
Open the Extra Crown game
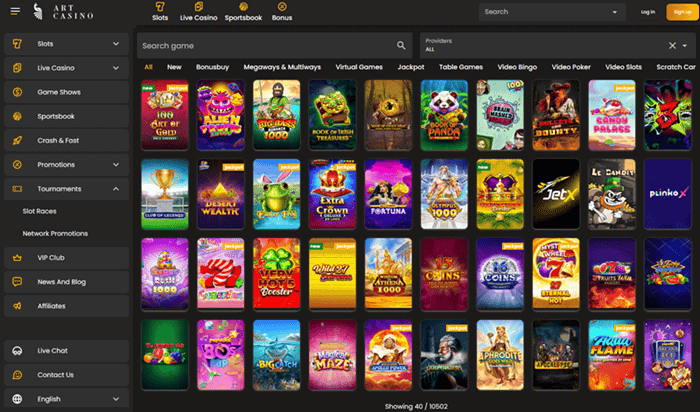333,194
